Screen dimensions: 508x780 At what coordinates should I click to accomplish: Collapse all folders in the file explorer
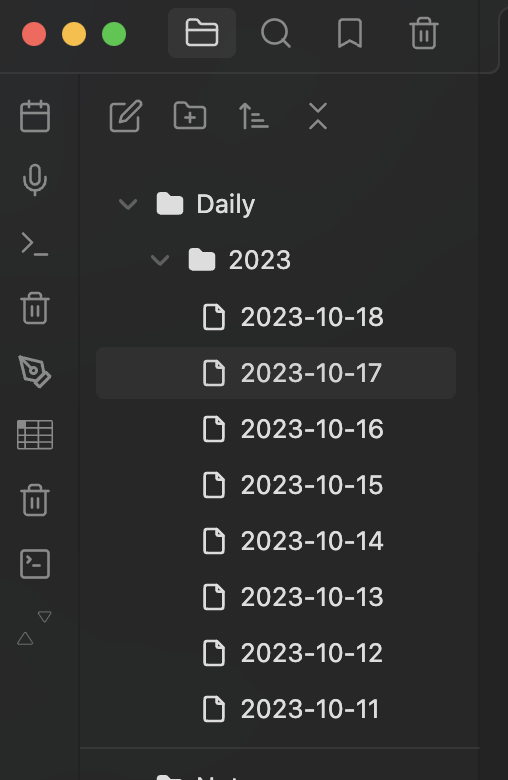318,116
